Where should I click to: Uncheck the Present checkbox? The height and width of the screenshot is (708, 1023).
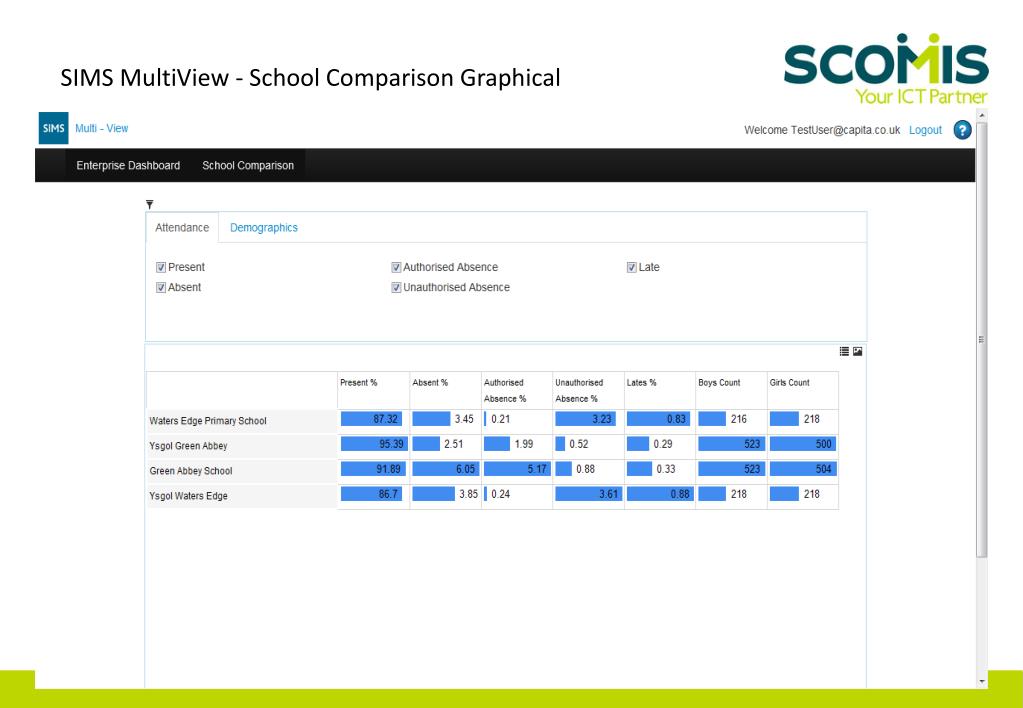click(x=160, y=268)
